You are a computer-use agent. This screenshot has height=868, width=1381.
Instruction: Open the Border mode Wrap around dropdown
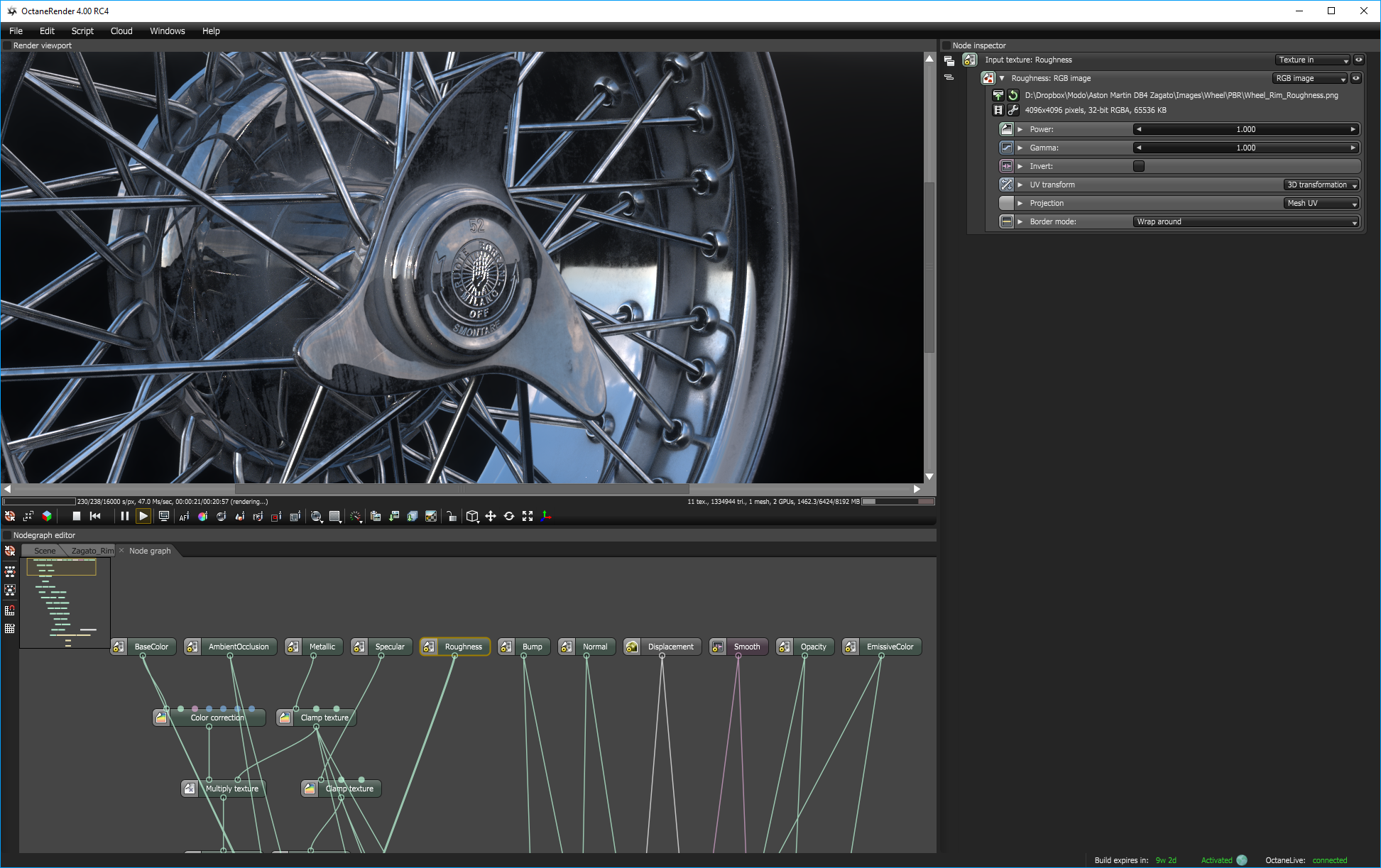[1245, 221]
